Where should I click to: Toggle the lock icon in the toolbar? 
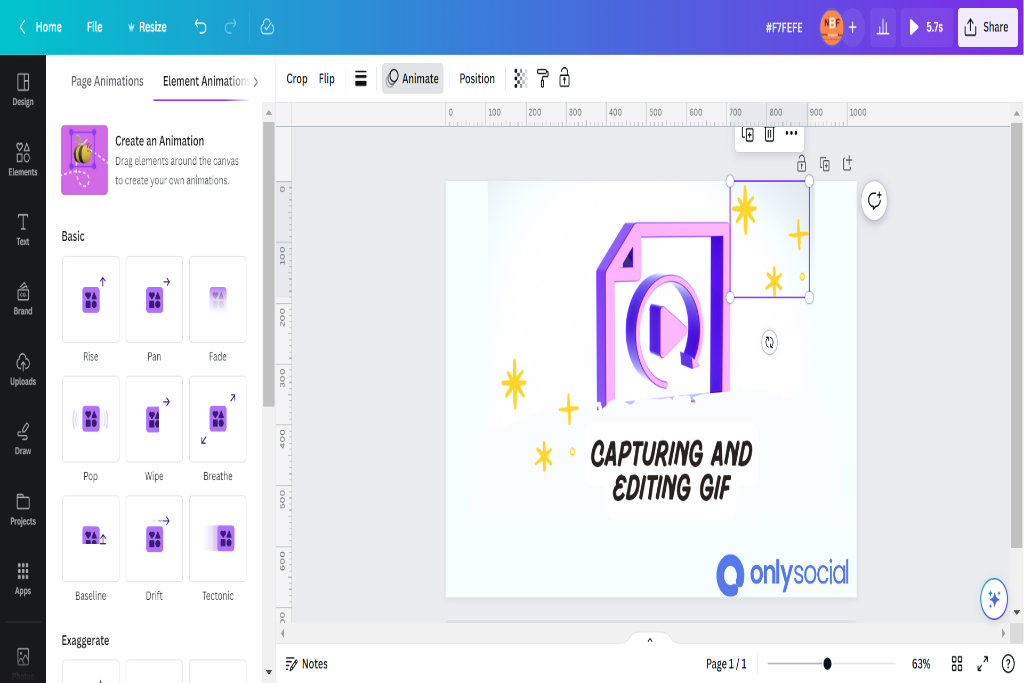[x=565, y=78]
